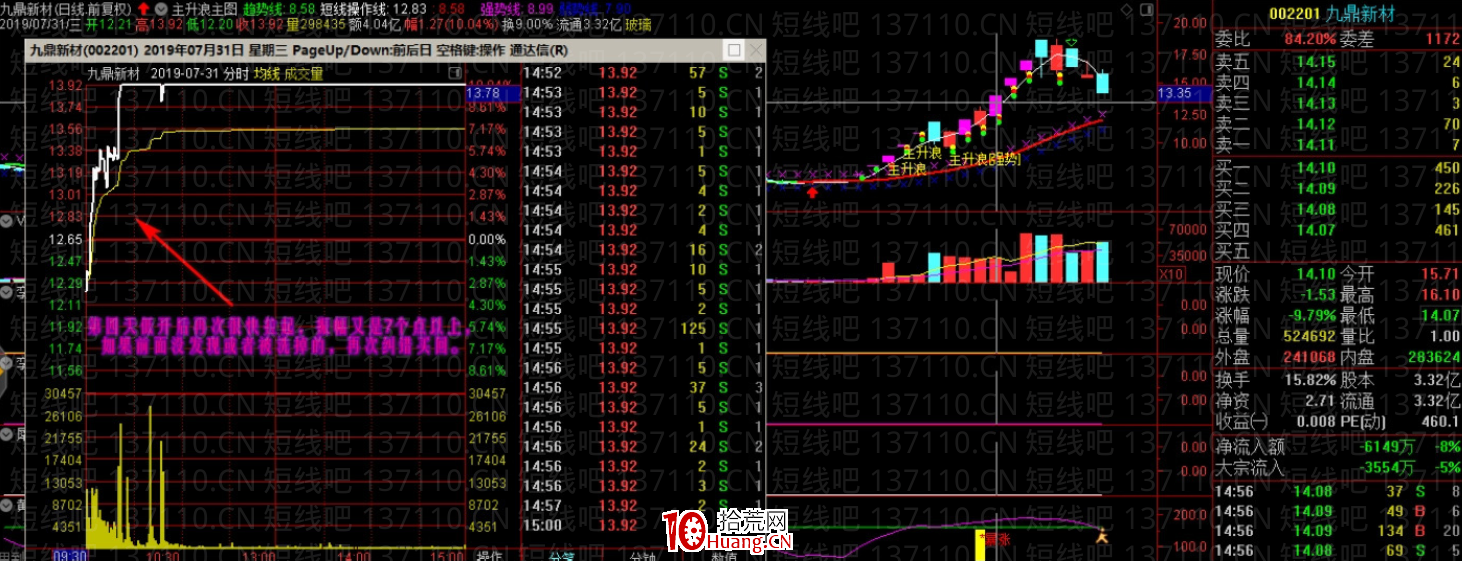Click the stock code 002201 in quote panel
This screenshot has width=1462, height=561.
point(1292,13)
